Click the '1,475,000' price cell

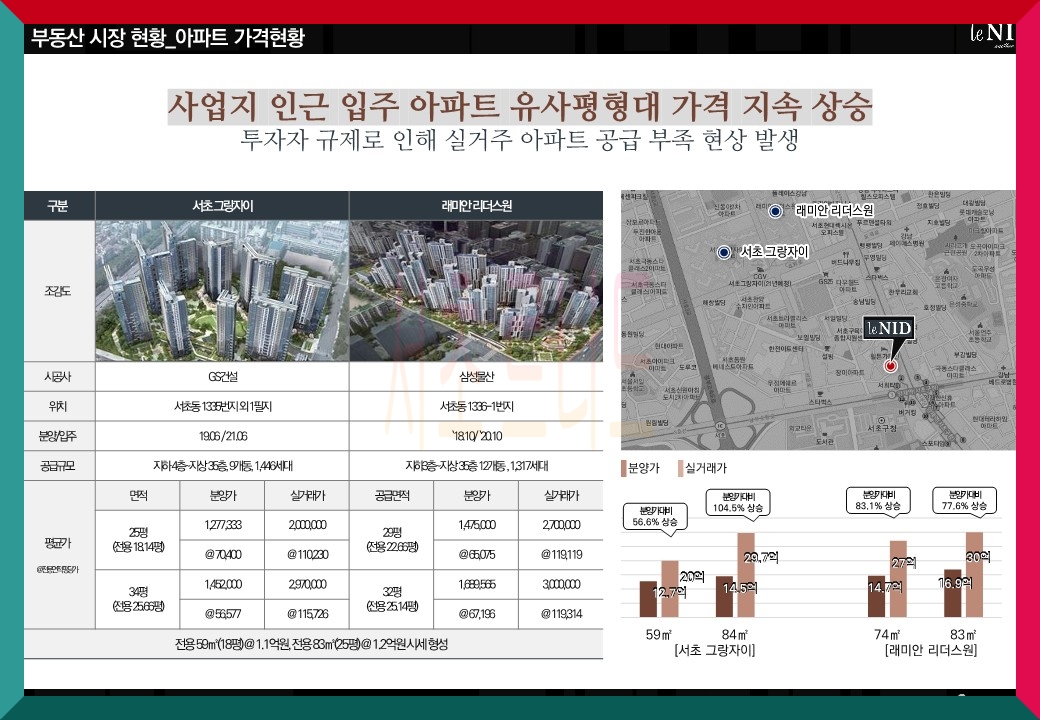pyautogui.click(x=476, y=525)
